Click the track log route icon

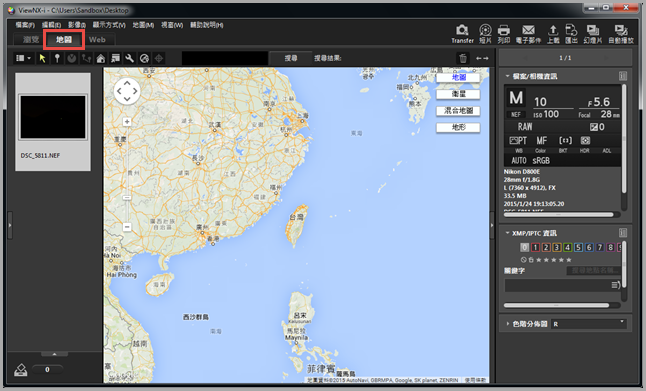point(86,59)
